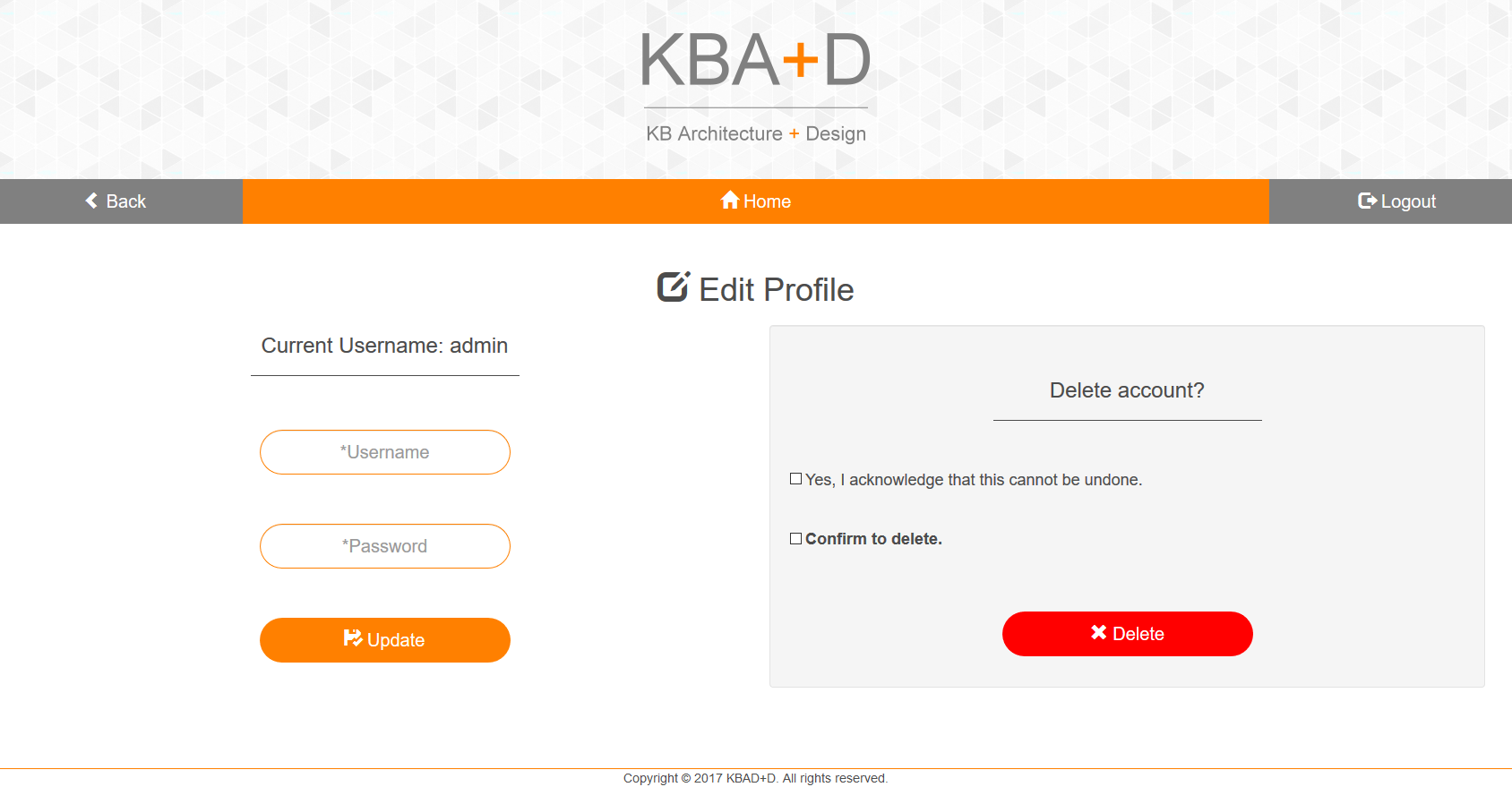This screenshot has height=787, width=1512.
Task: Submit changes with the Update button
Action: pos(385,640)
